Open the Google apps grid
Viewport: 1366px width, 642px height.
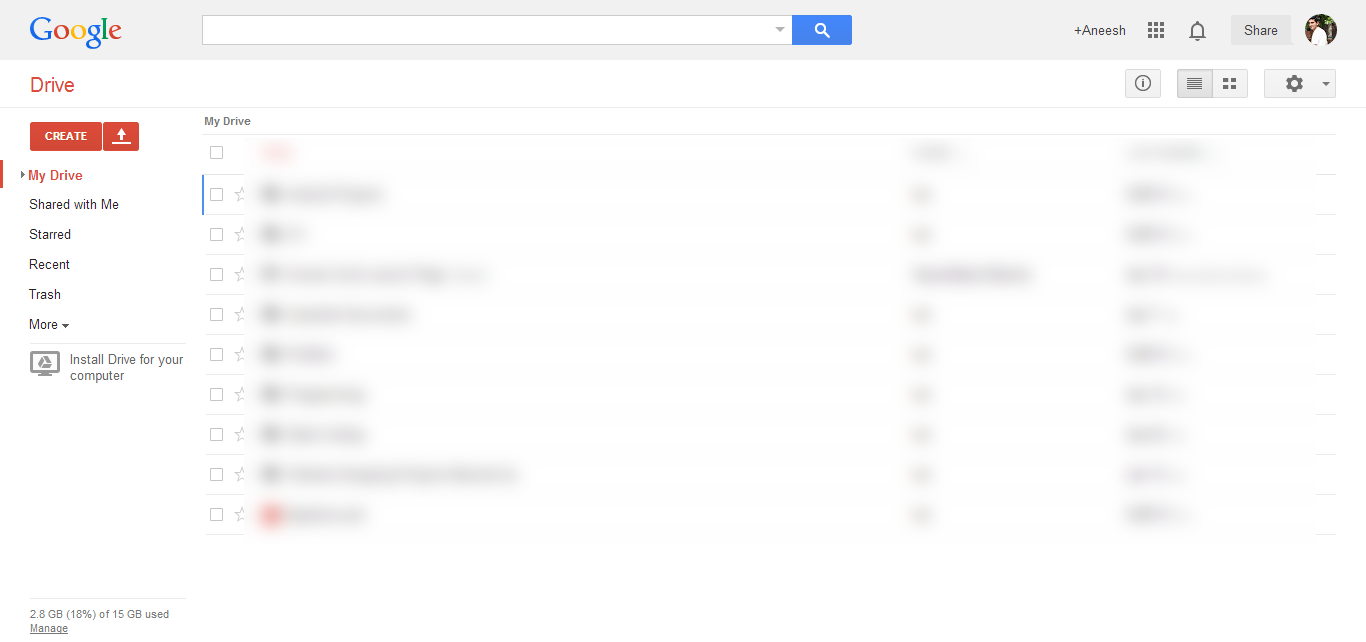[x=1156, y=30]
